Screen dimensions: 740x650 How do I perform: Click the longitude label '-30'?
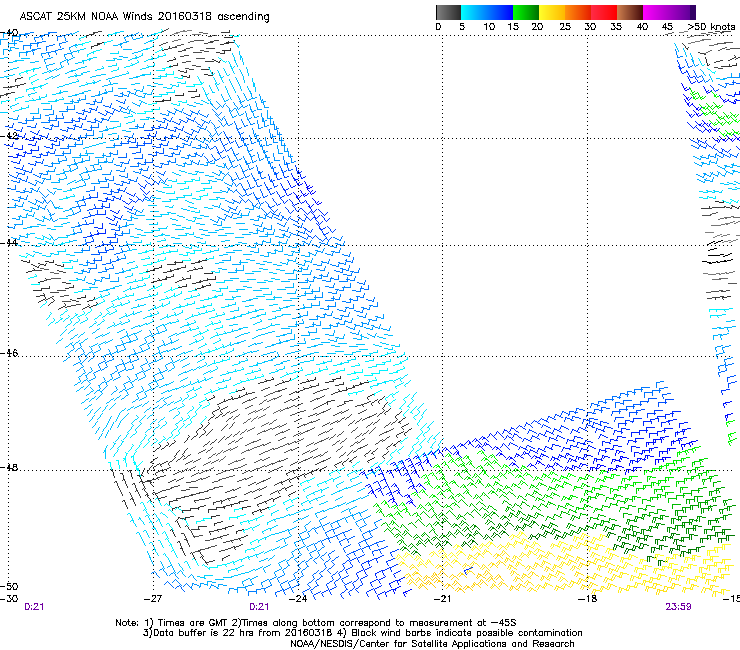(x=9, y=599)
